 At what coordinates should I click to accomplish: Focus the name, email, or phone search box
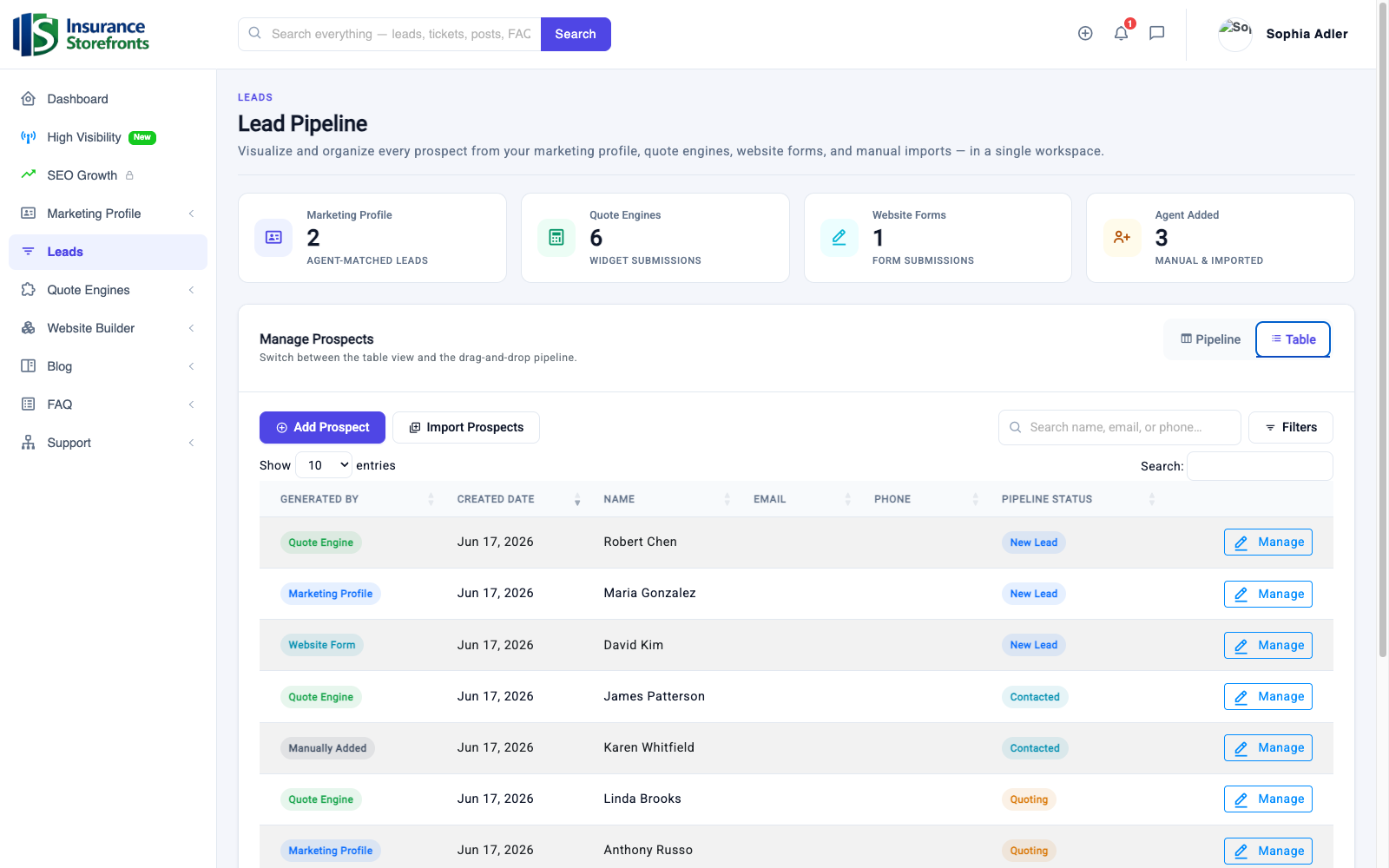[1119, 427]
